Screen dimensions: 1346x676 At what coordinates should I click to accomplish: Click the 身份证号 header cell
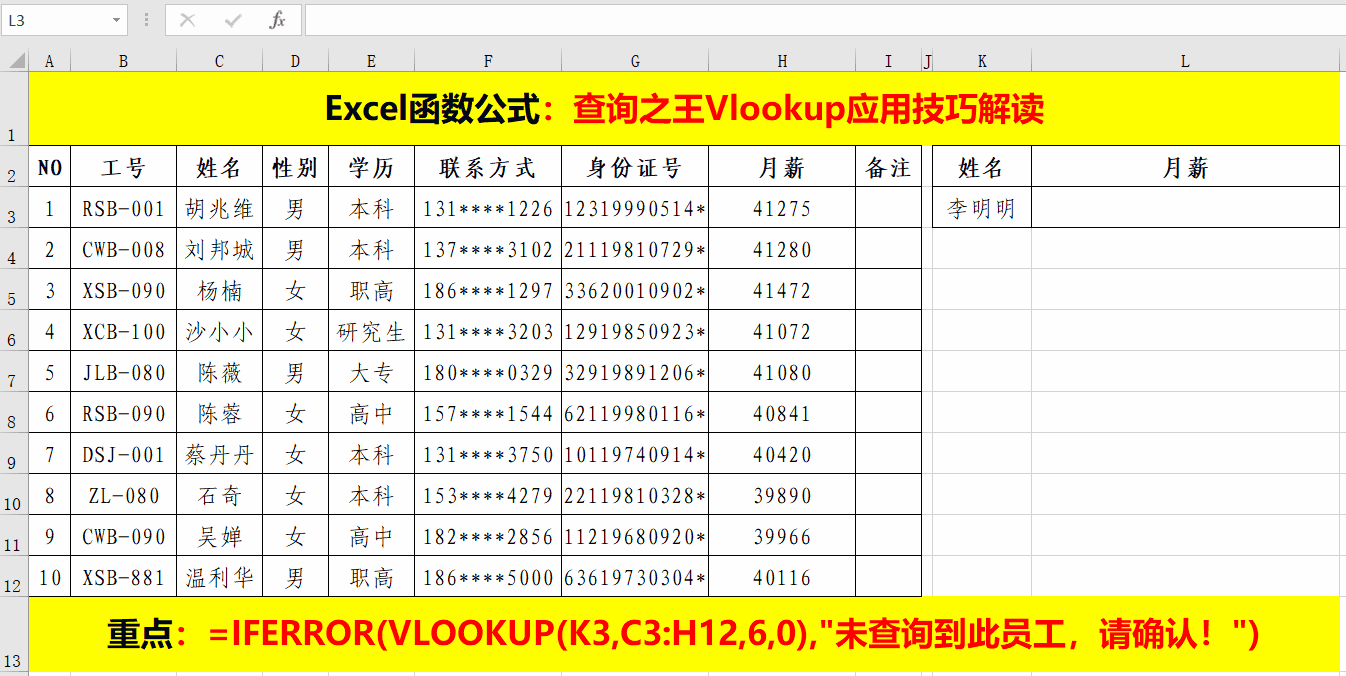[635, 166]
